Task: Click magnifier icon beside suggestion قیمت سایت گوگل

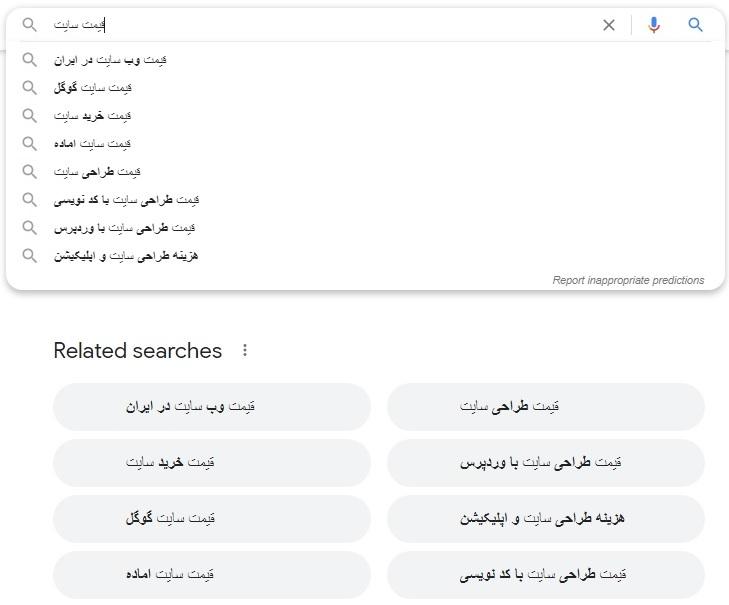Action: point(29,87)
